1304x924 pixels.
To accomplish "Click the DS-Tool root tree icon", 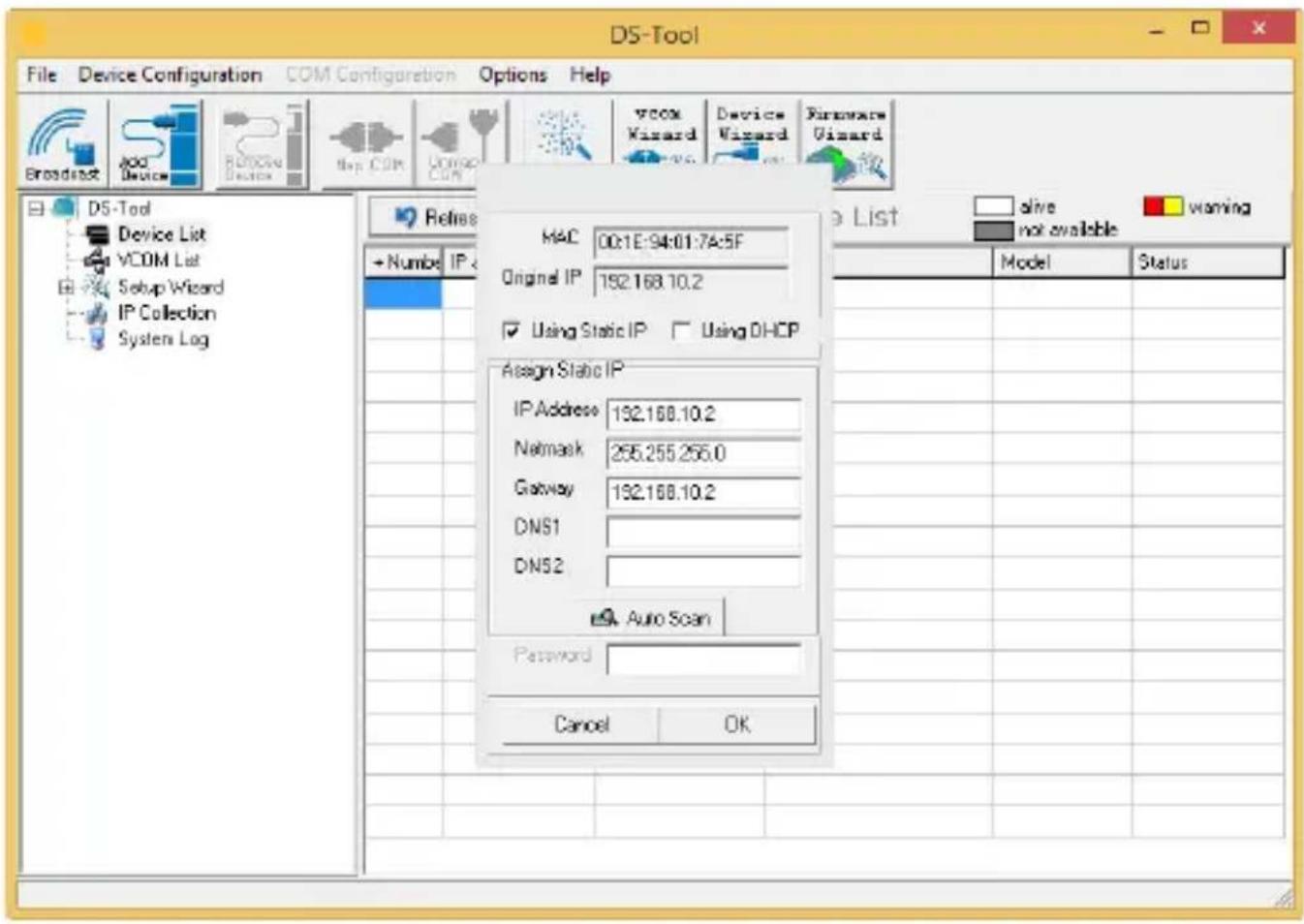I will (65, 208).
